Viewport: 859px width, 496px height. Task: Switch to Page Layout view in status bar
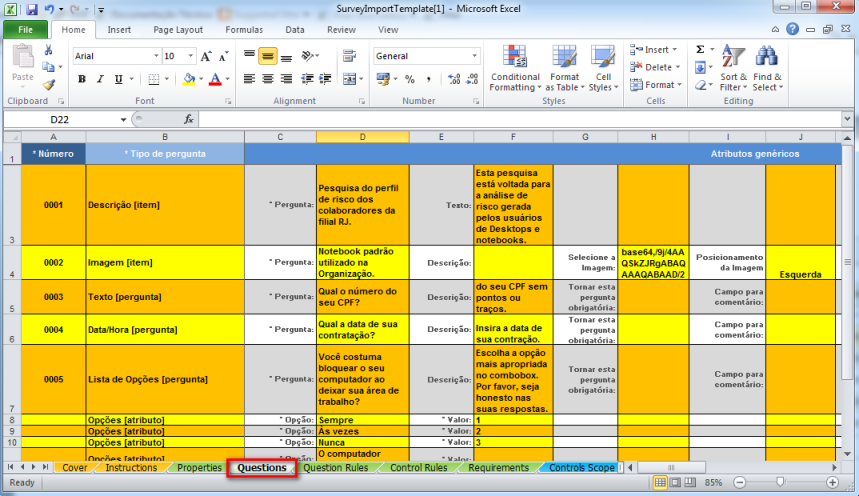pos(675,482)
